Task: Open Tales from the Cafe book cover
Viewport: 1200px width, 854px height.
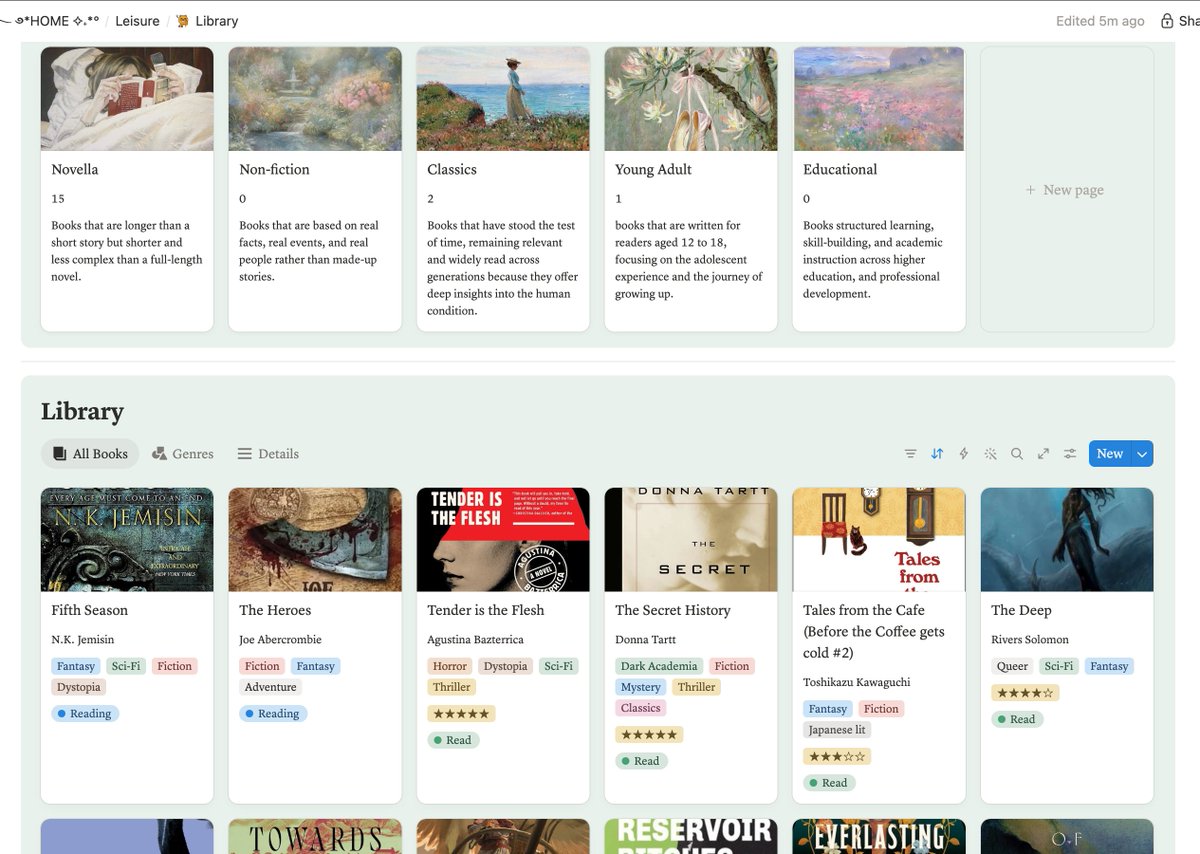Action: tap(879, 540)
